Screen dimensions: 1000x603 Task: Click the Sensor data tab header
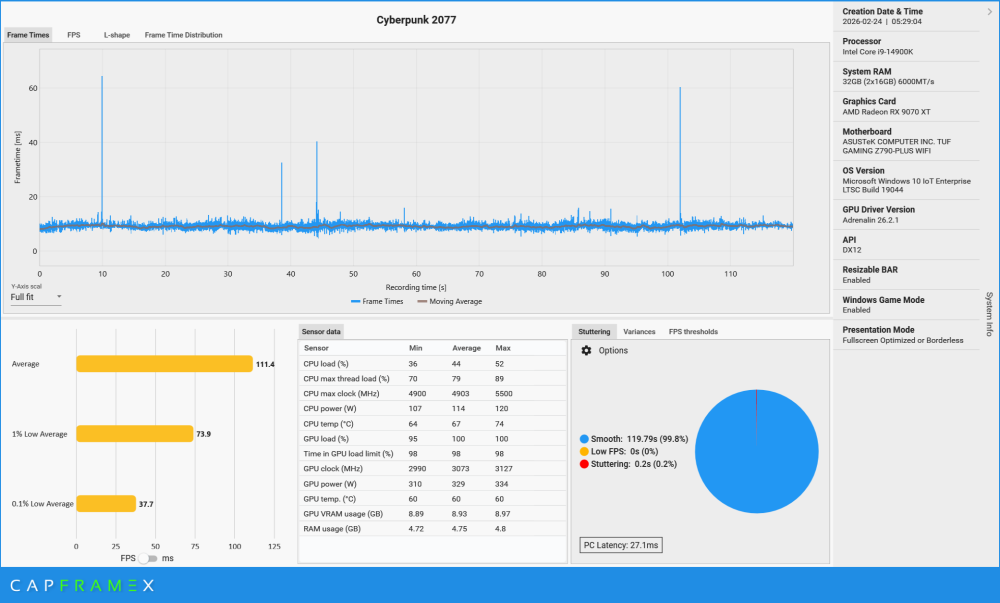tap(322, 331)
